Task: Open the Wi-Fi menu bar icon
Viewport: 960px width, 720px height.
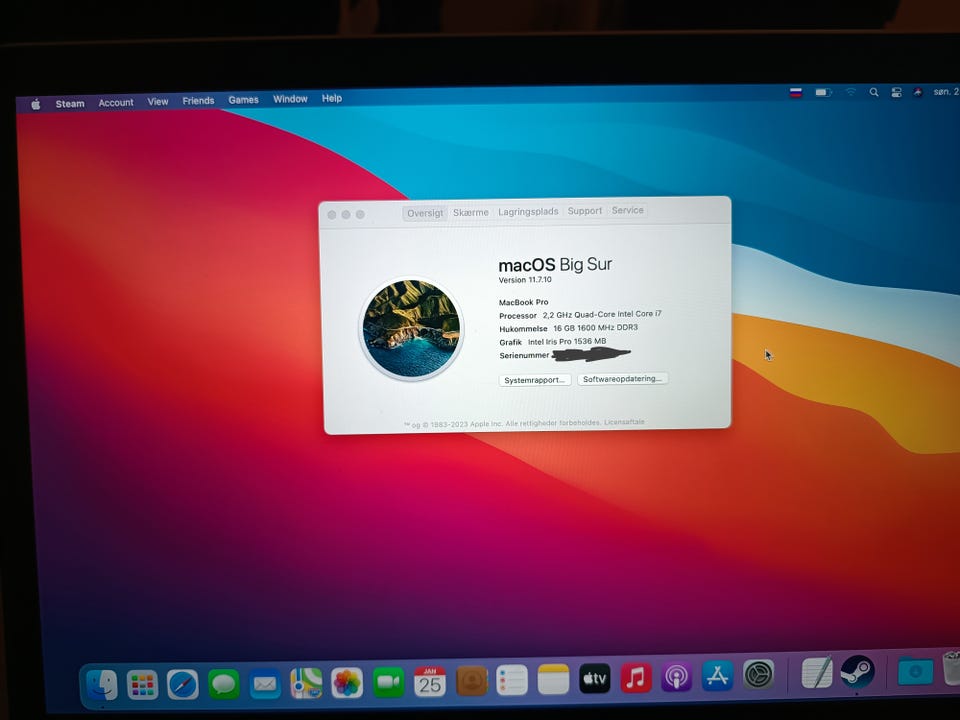Action: tap(850, 92)
